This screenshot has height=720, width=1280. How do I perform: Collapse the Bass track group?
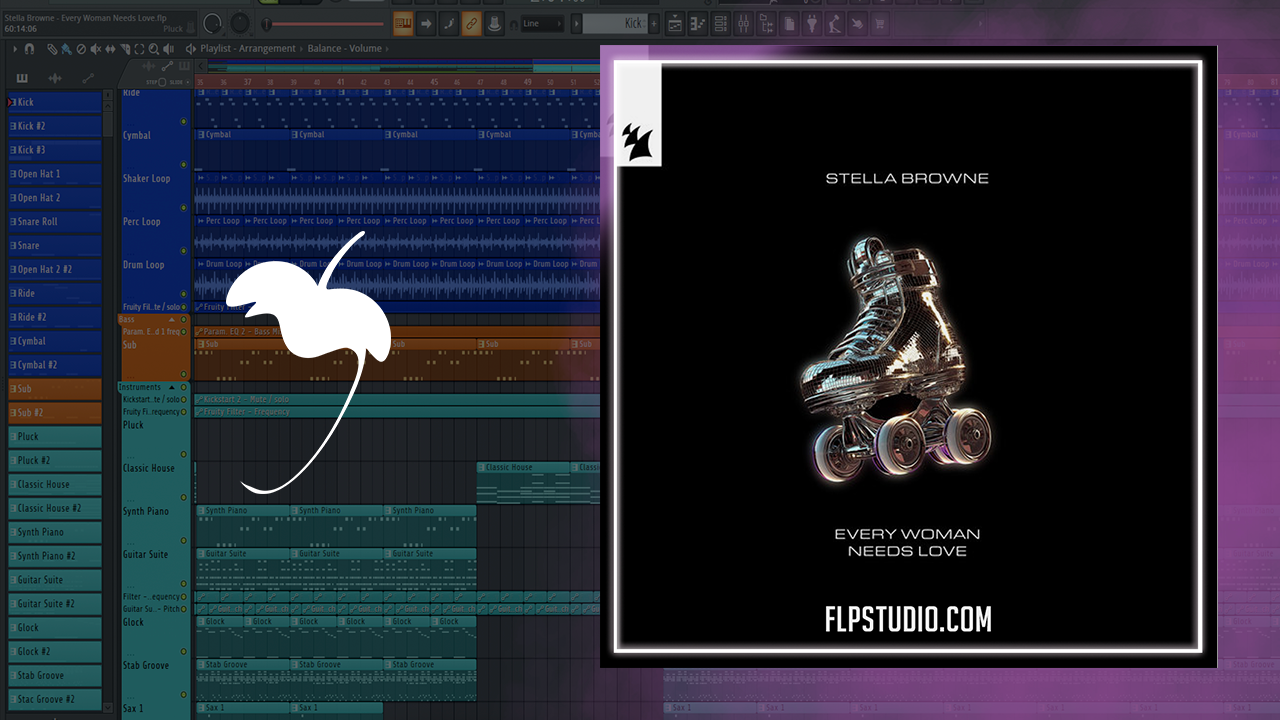pyautogui.click(x=171, y=320)
